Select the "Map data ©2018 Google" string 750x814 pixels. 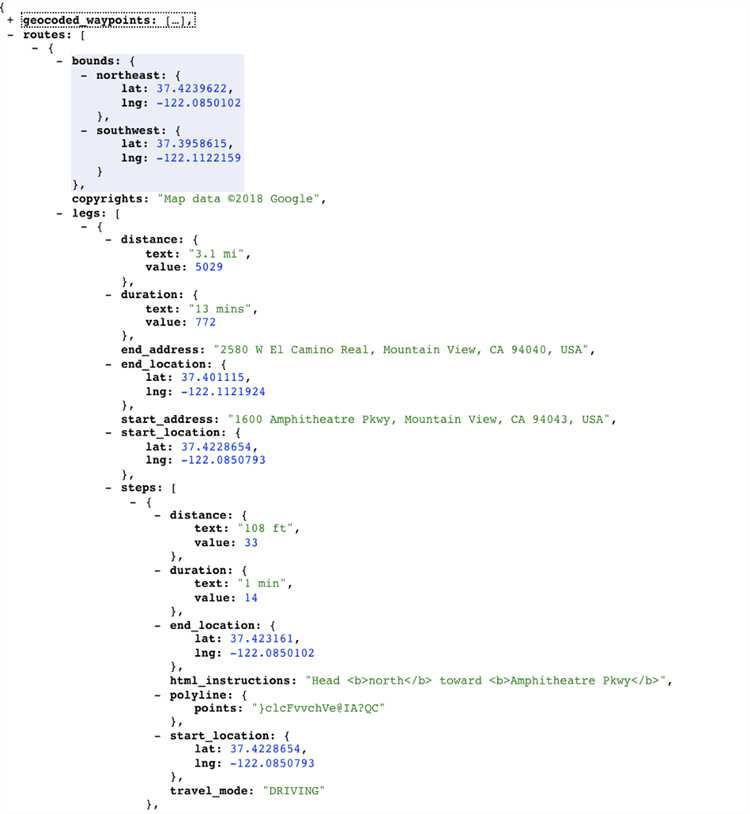[238, 199]
